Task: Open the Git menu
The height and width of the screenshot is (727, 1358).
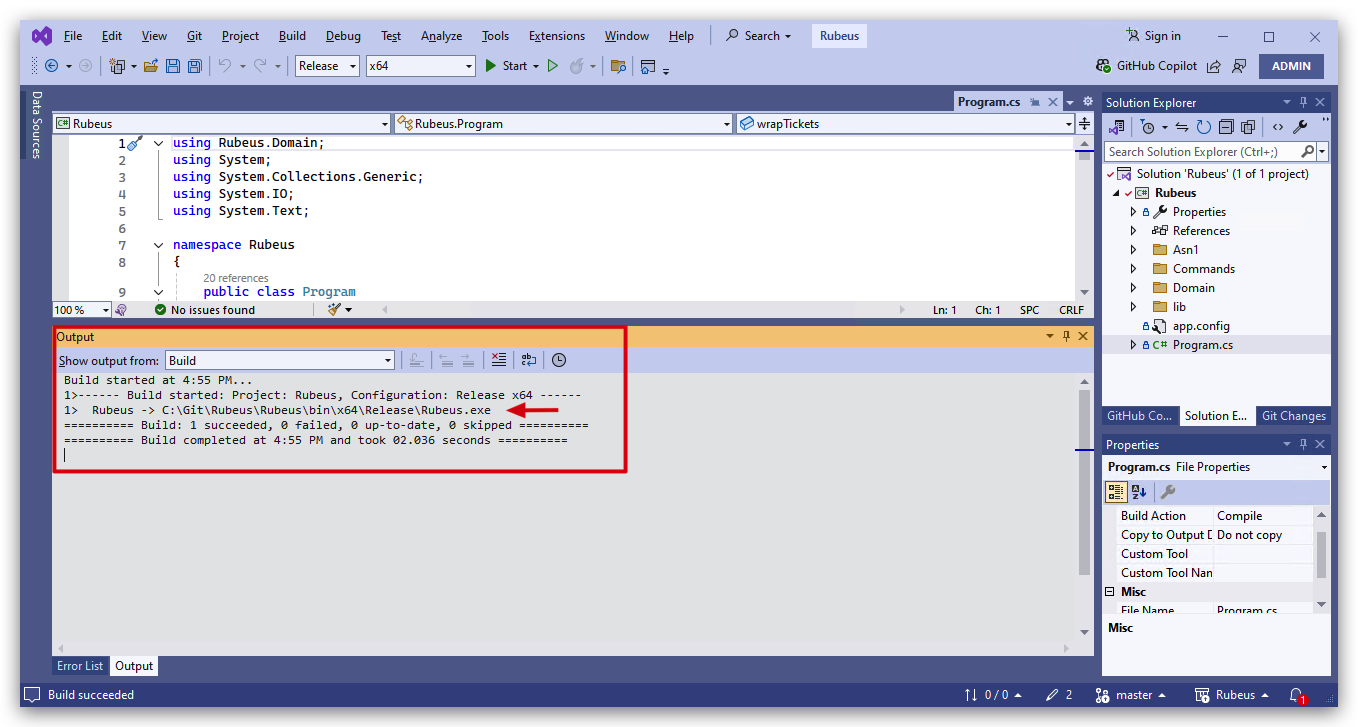Action: pos(194,36)
